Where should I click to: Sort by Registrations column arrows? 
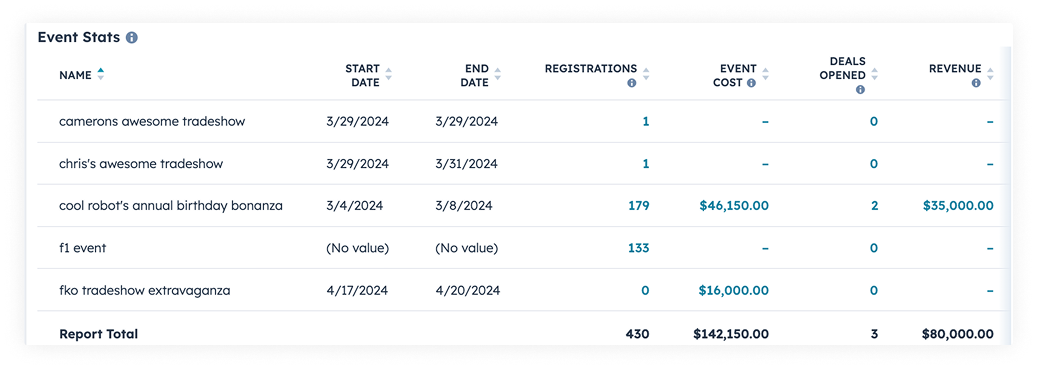[646, 74]
